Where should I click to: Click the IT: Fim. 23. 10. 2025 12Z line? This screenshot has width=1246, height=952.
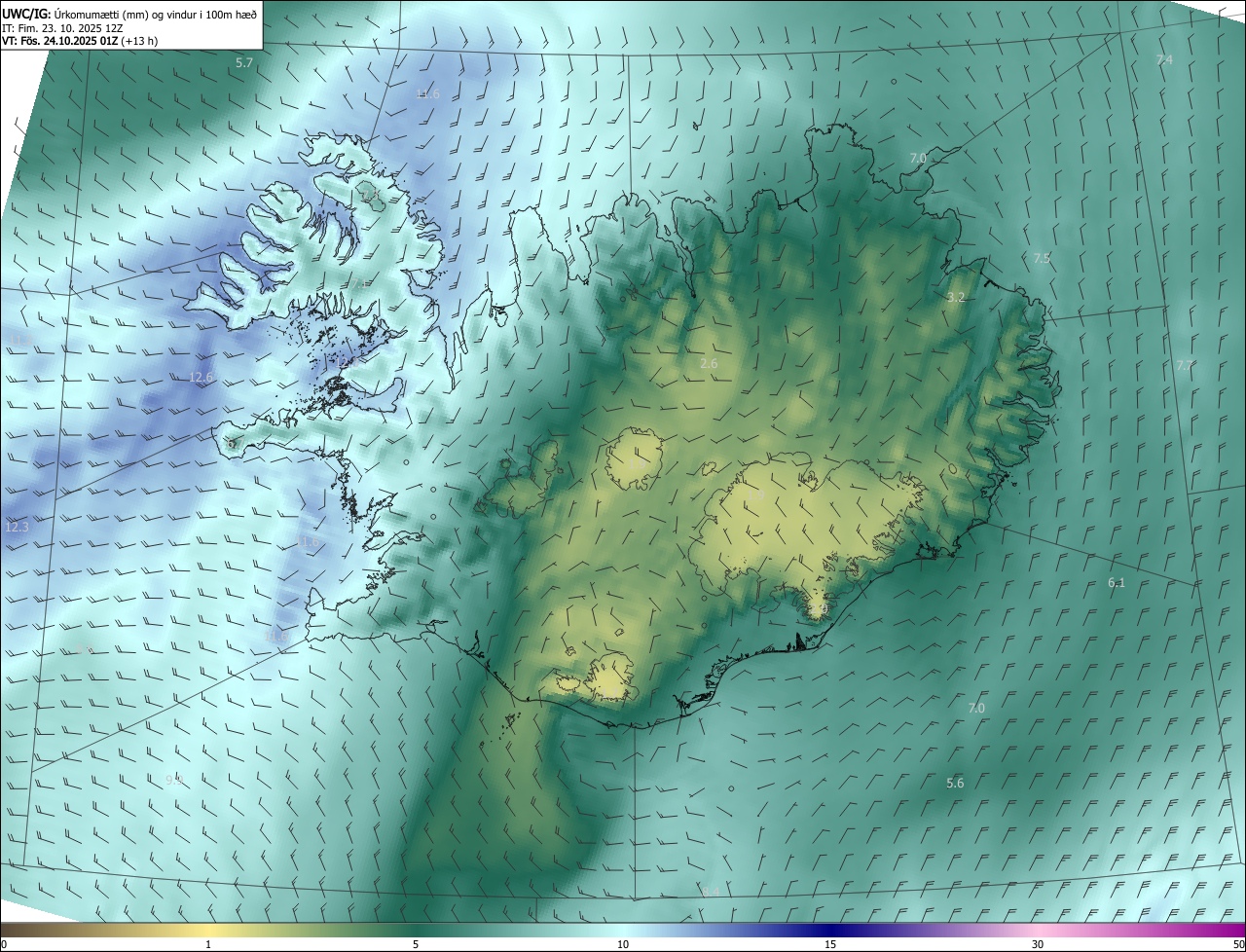tap(62, 27)
